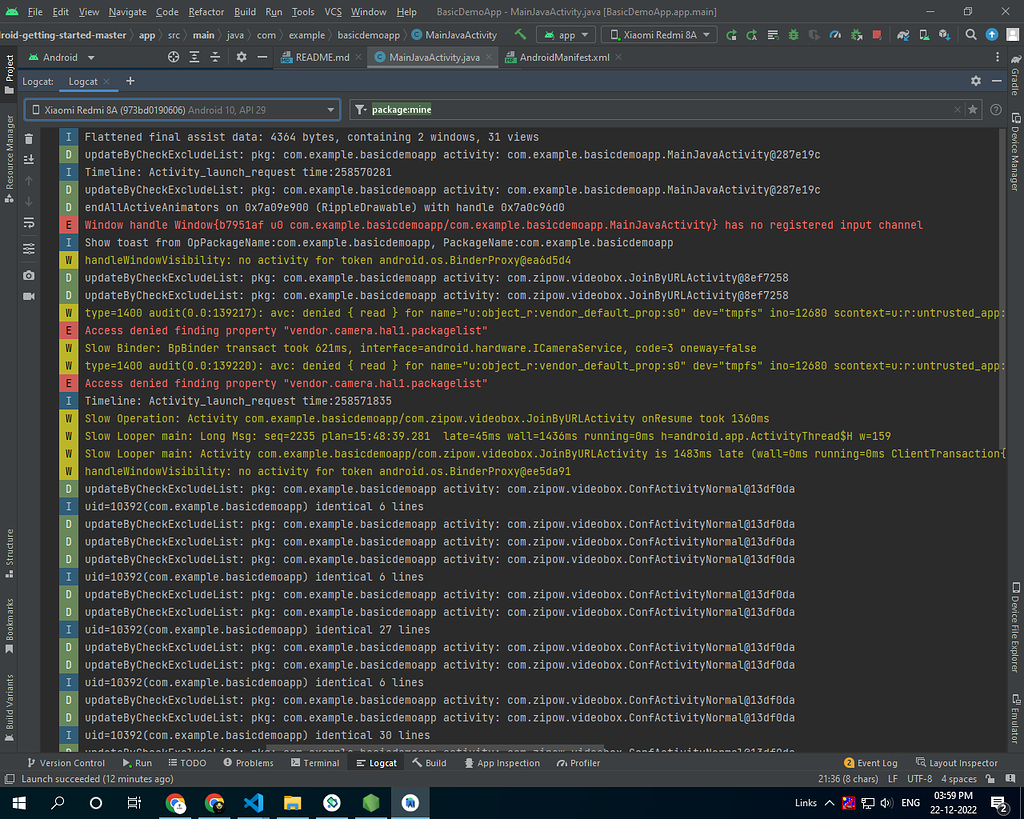Open the Xiaomi Redmi 8A device selector dropdown
This screenshot has width=1024, height=819.
(660, 33)
